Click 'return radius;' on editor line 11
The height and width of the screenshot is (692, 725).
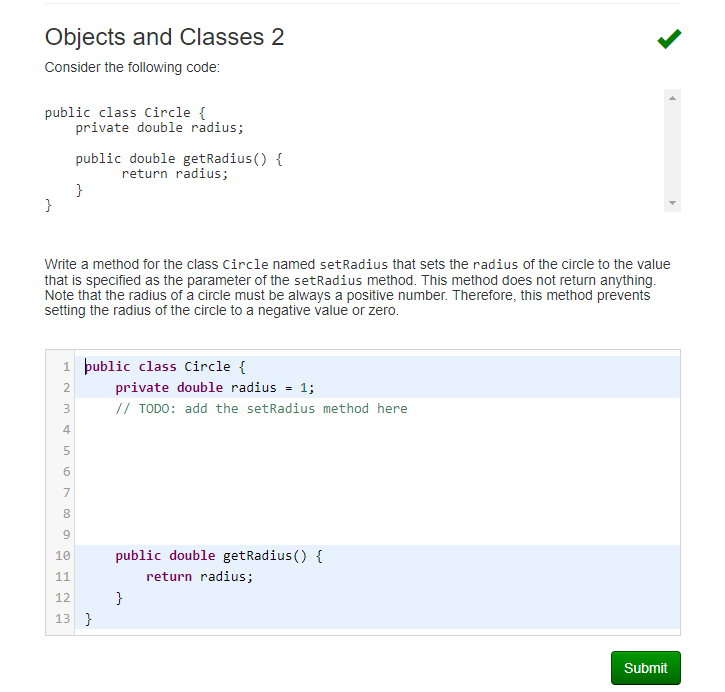(x=199, y=576)
